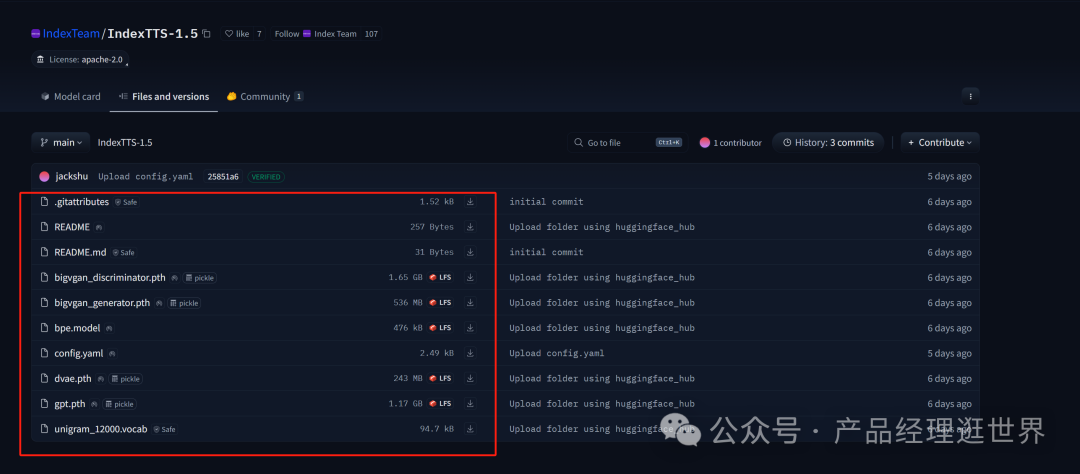Select Files and versions tab
The width and height of the screenshot is (1080, 474).
[x=164, y=96]
